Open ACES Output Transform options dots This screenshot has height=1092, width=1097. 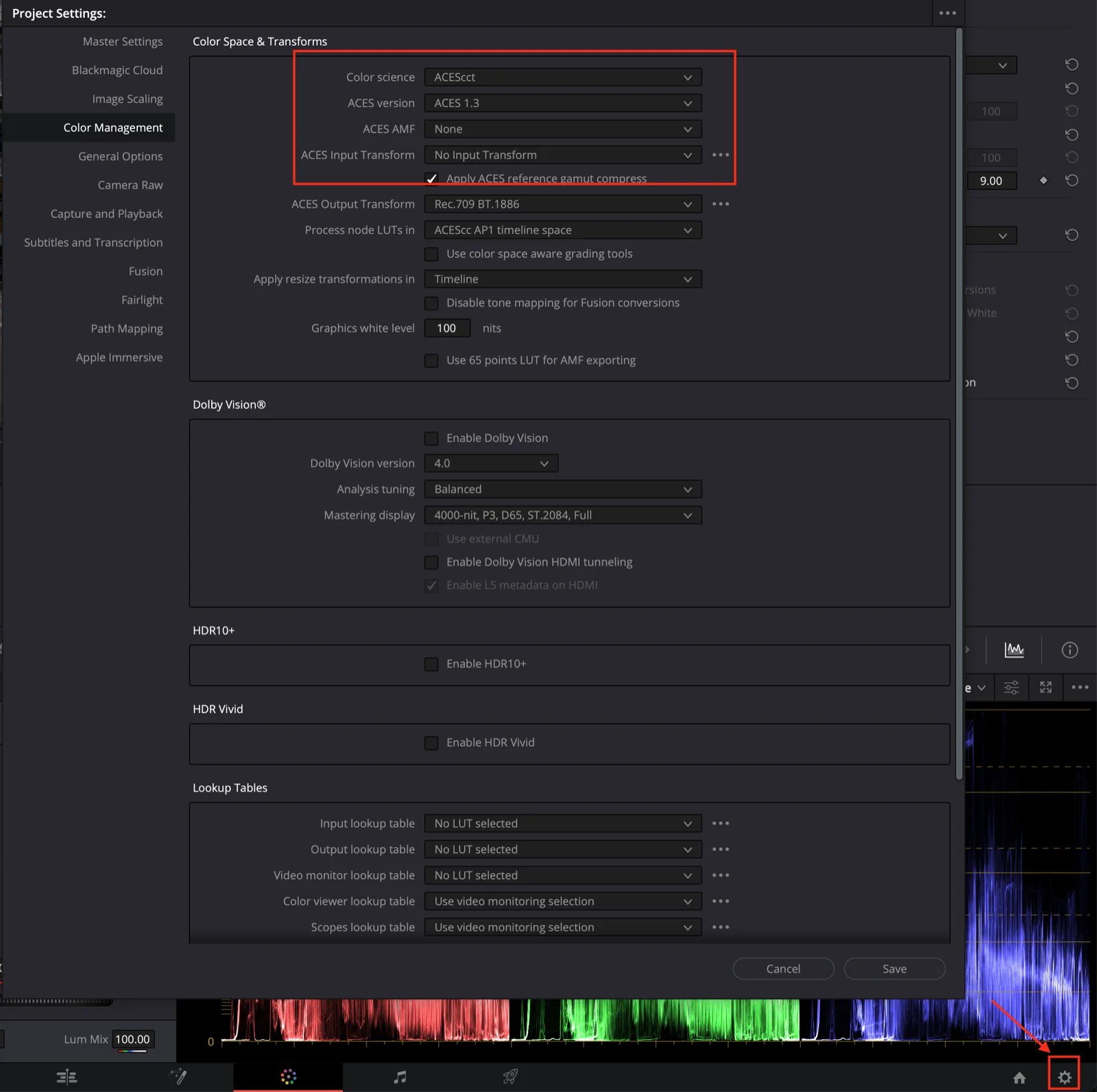tap(721, 204)
